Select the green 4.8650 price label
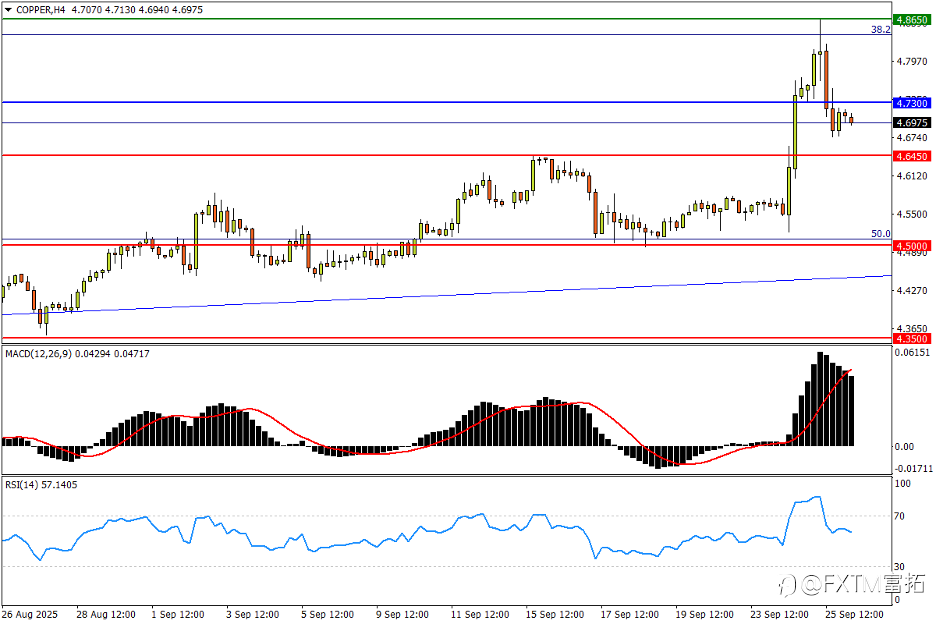This screenshot has width=936, height=624. 912,20
